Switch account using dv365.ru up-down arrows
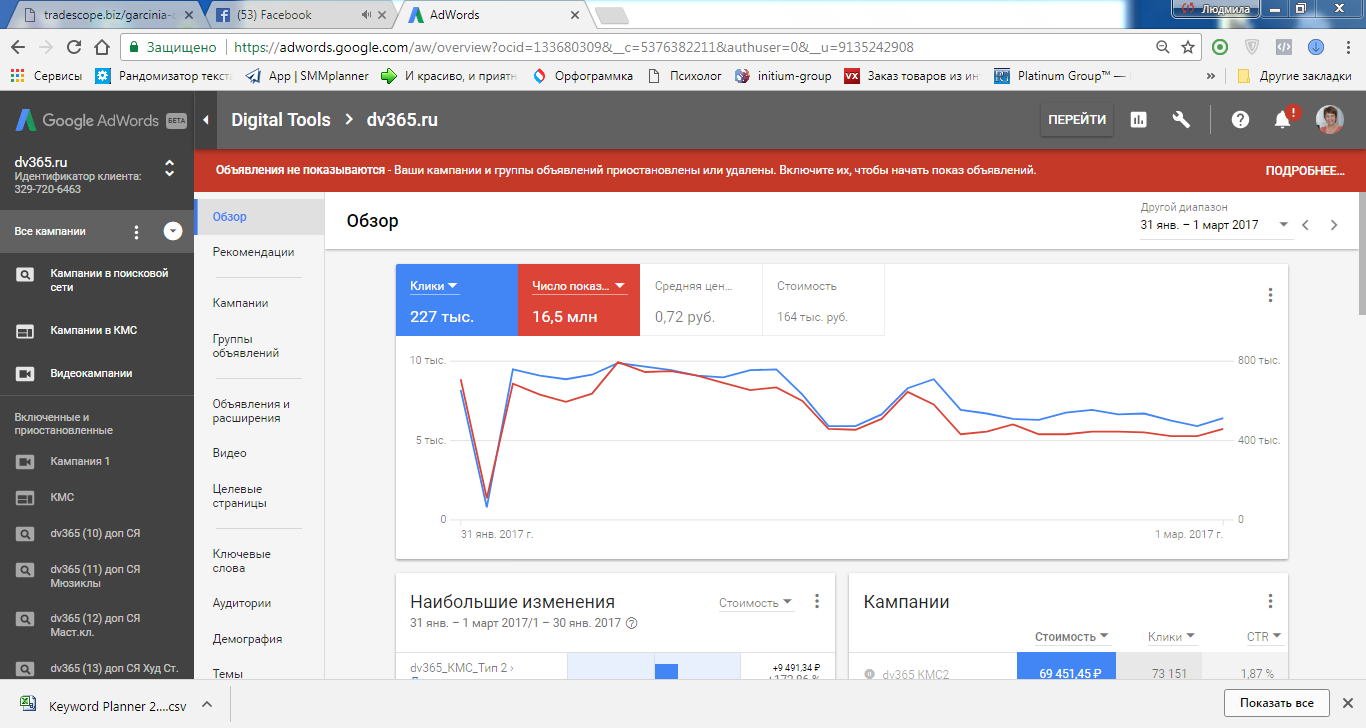 [x=169, y=168]
